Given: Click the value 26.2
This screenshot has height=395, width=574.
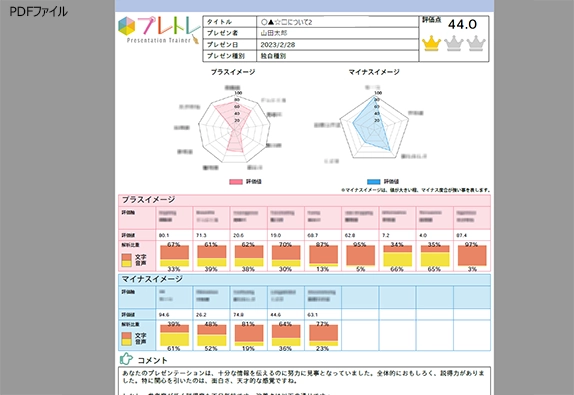Looking at the screenshot, I should pyautogui.click(x=201, y=315).
